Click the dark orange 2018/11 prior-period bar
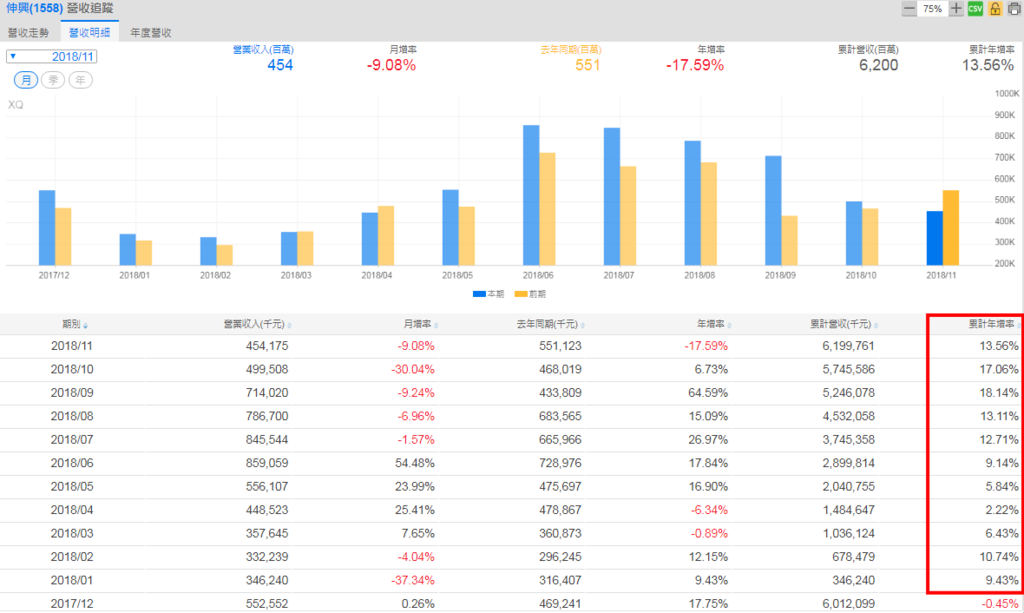 click(x=951, y=228)
